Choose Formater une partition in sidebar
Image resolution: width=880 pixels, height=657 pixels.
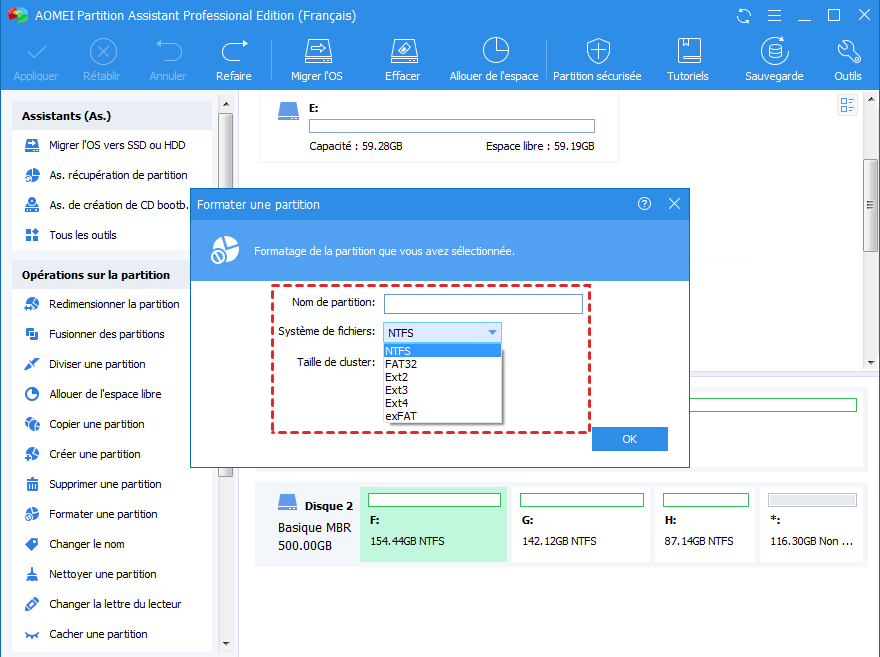point(103,514)
